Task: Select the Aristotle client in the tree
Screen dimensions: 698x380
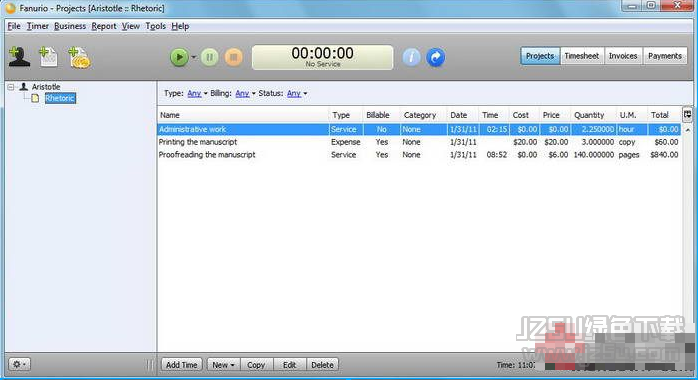Action: click(x=46, y=87)
